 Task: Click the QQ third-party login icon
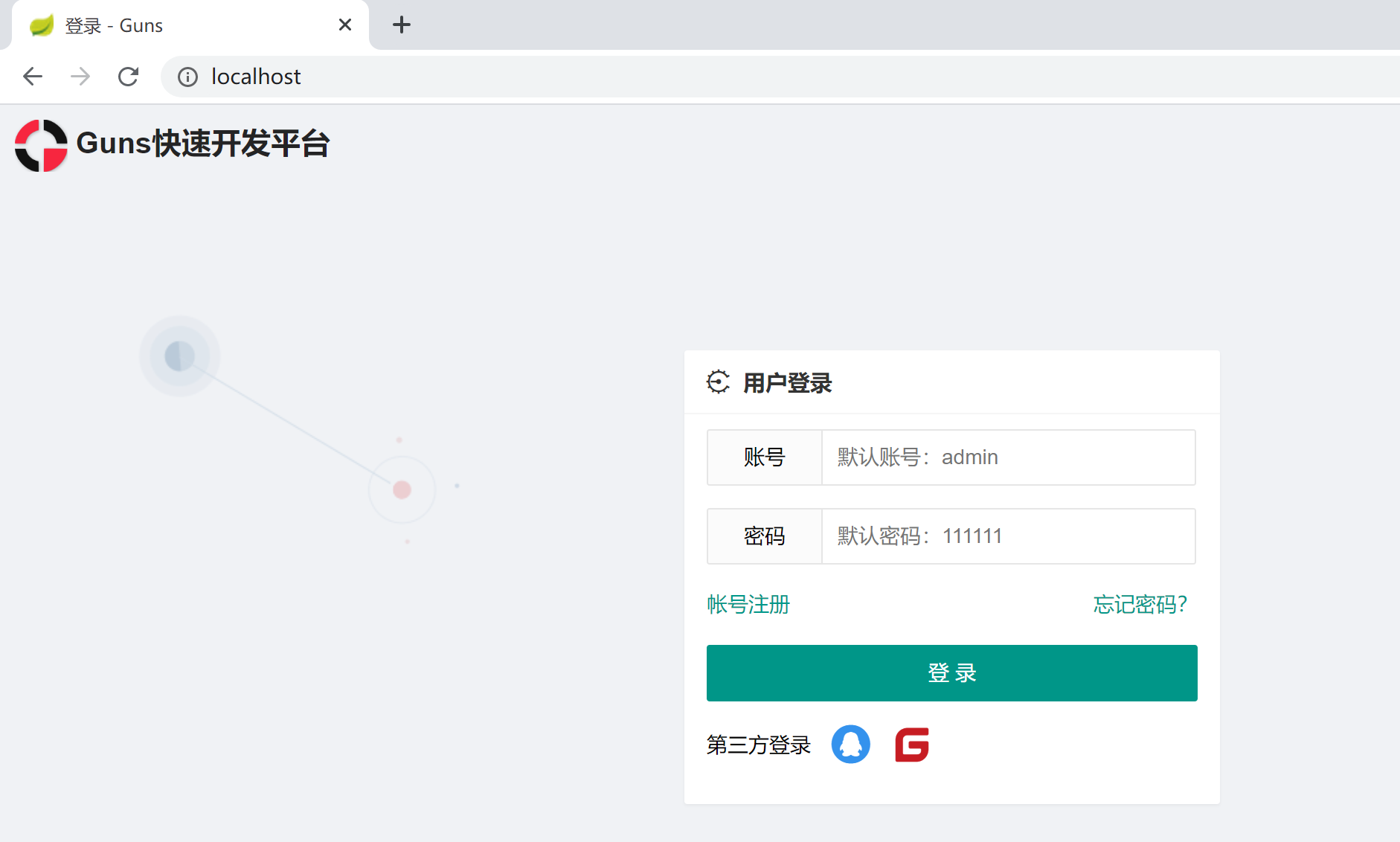pyautogui.click(x=850, y=745)
